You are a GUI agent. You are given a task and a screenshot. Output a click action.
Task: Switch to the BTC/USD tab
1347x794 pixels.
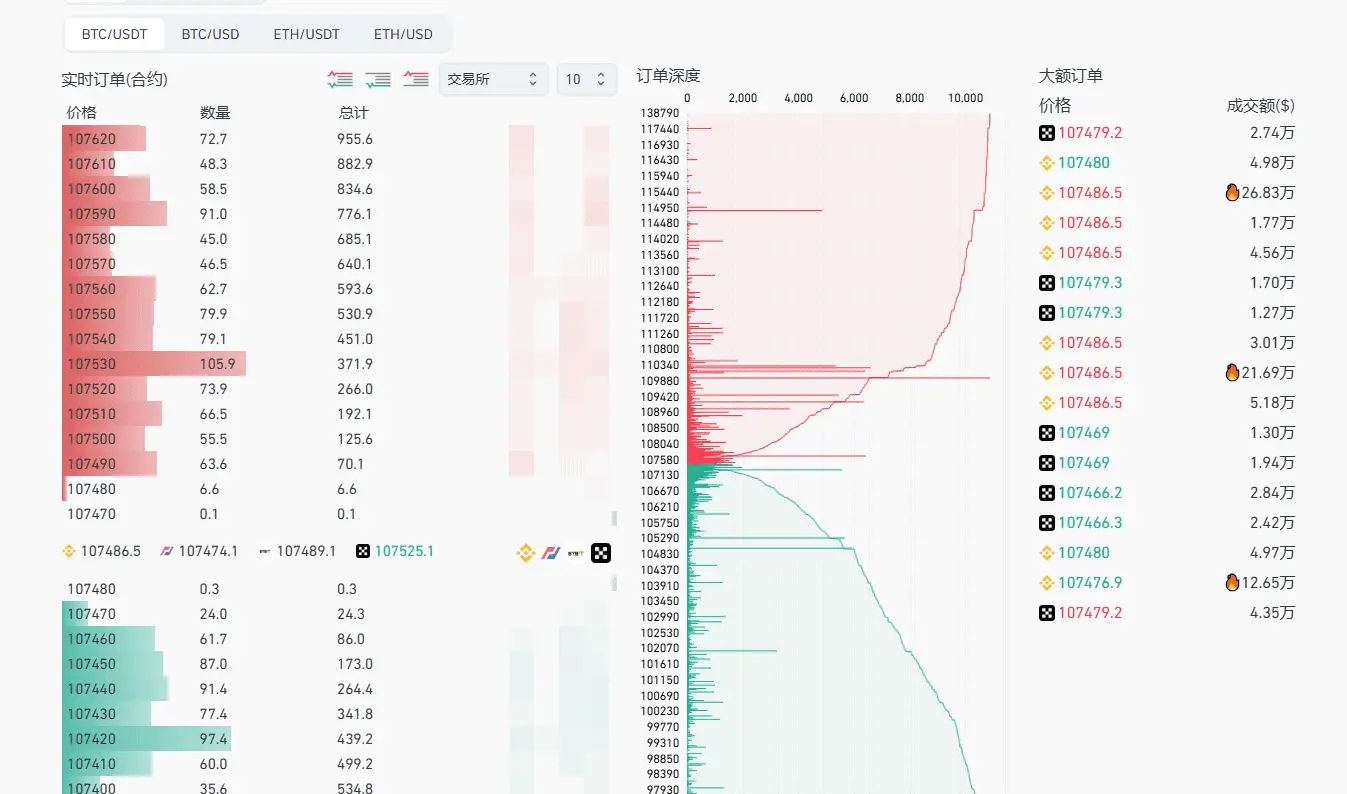pyautogui.click(x=210, y=34)
